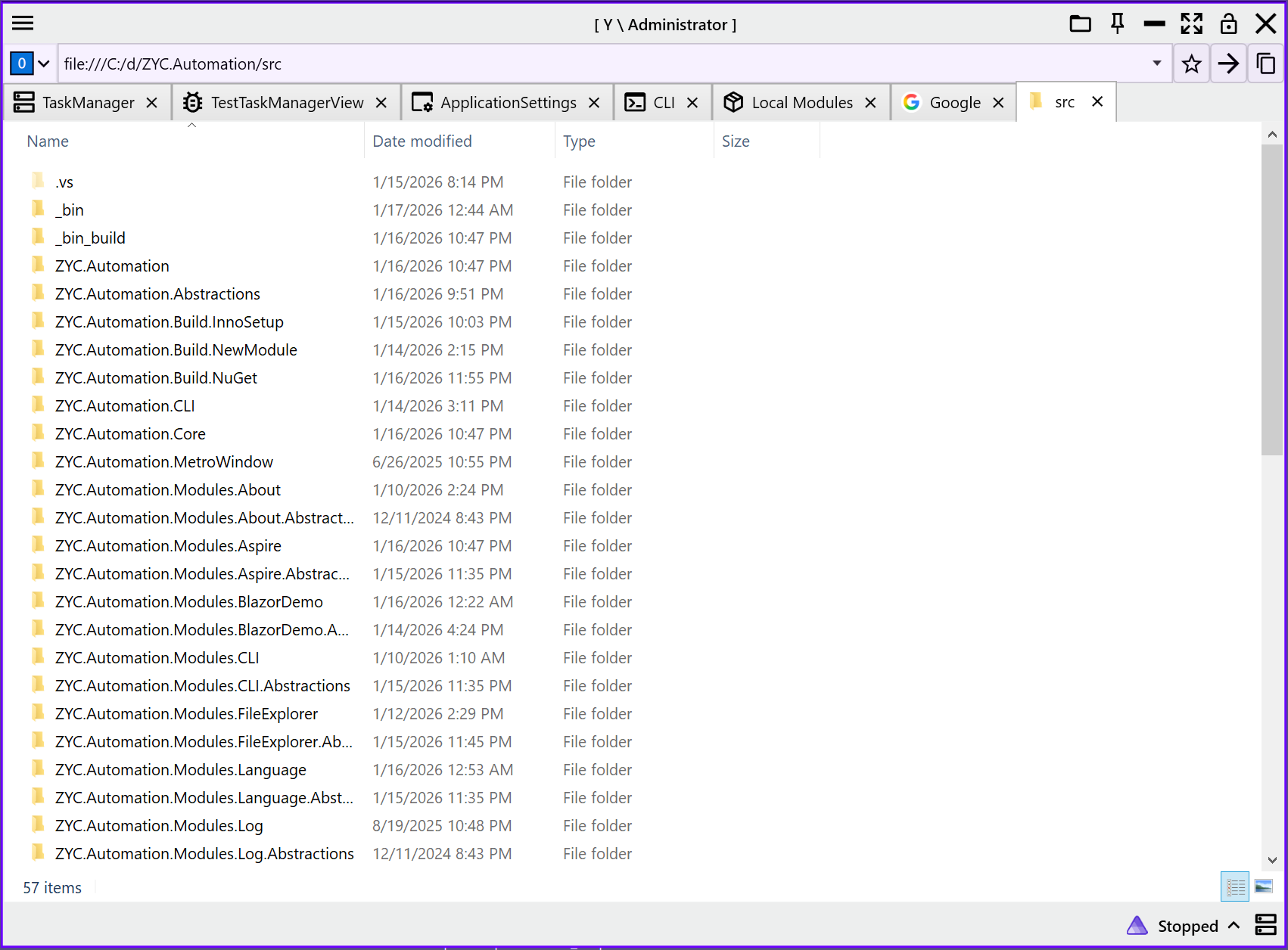
Task: Sort files by the Name column header
Action: 48,141
